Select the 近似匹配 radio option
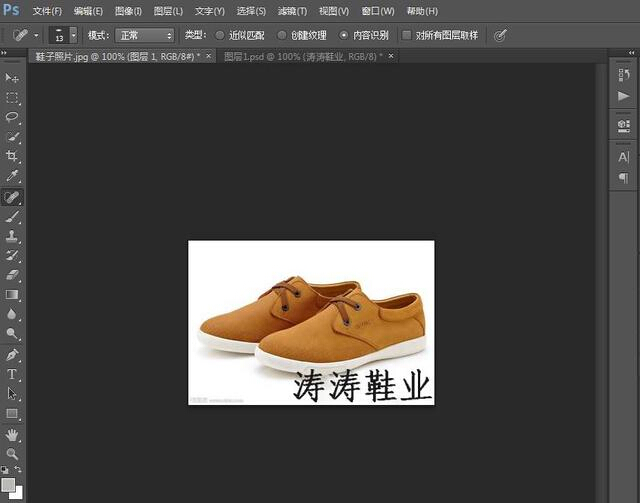640x503 pixels. (x=221, y=35)
